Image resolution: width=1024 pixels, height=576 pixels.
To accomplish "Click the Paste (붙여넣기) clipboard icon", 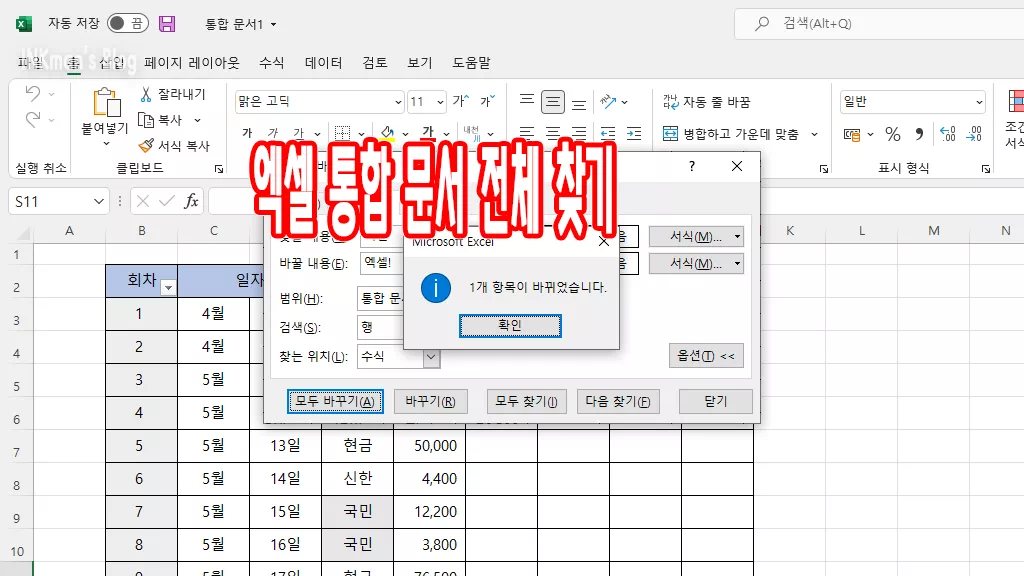I will 105,104.
